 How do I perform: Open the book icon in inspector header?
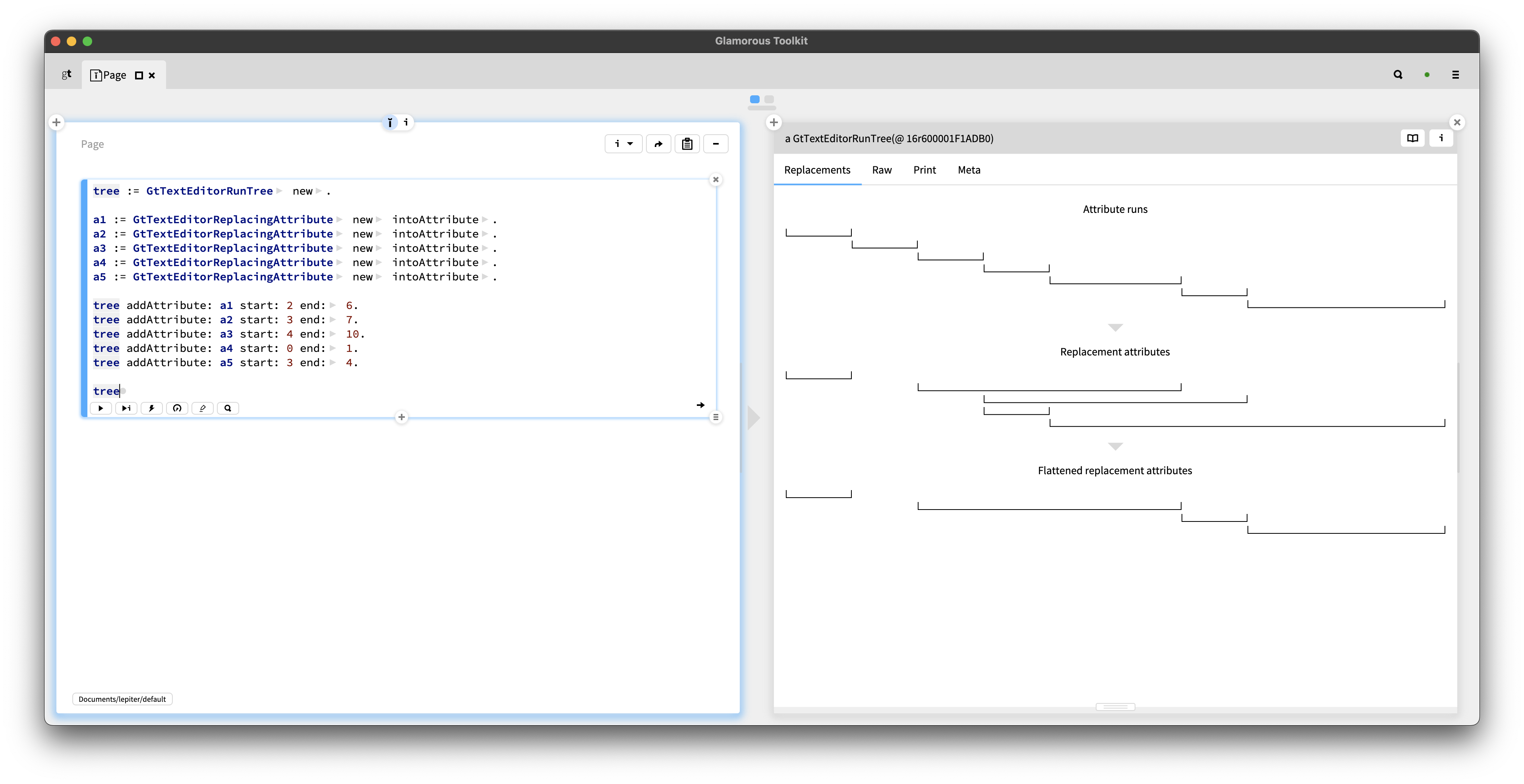[x=1412, y=138]
